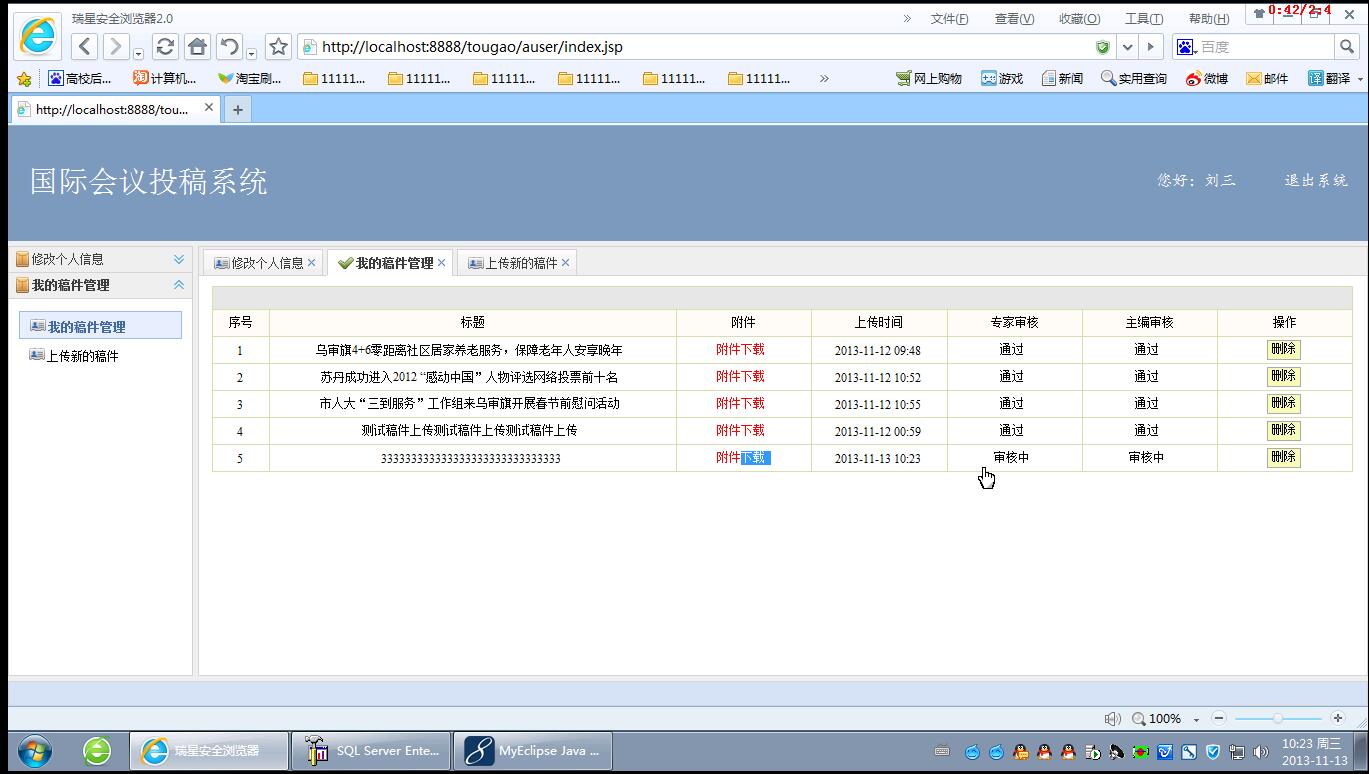Bookmark page with the star icon

coord(279,46)
